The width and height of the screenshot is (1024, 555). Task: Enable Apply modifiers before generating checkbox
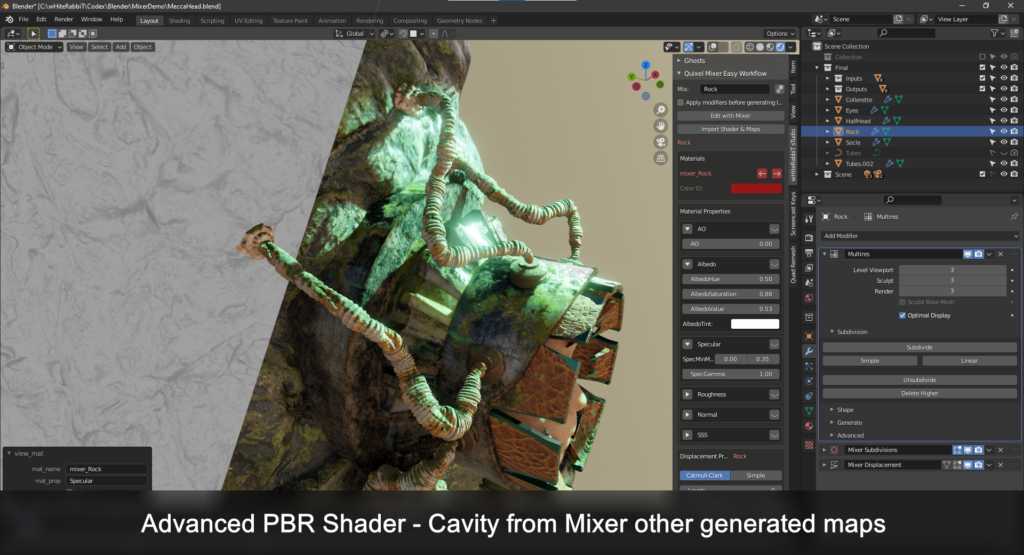(x=680, y=103)
